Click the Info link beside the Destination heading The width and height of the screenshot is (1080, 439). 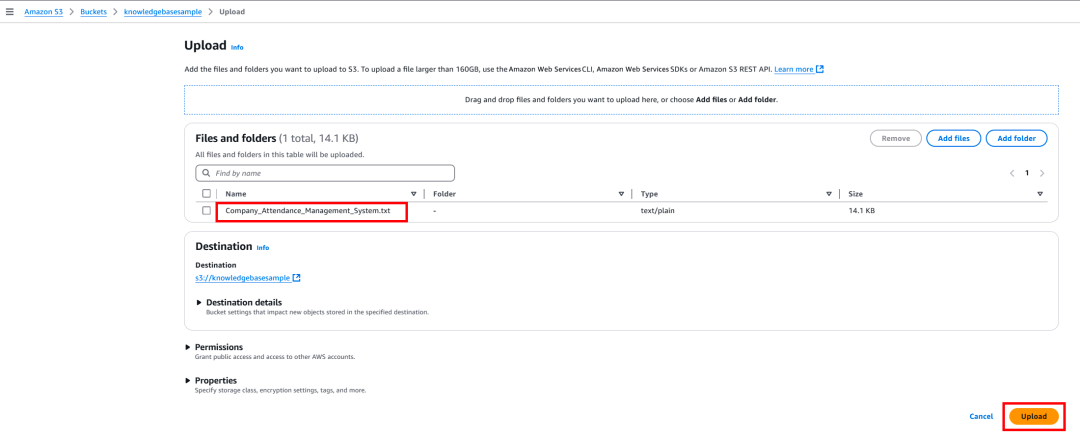pyautogui.click(x=262, y=247)
